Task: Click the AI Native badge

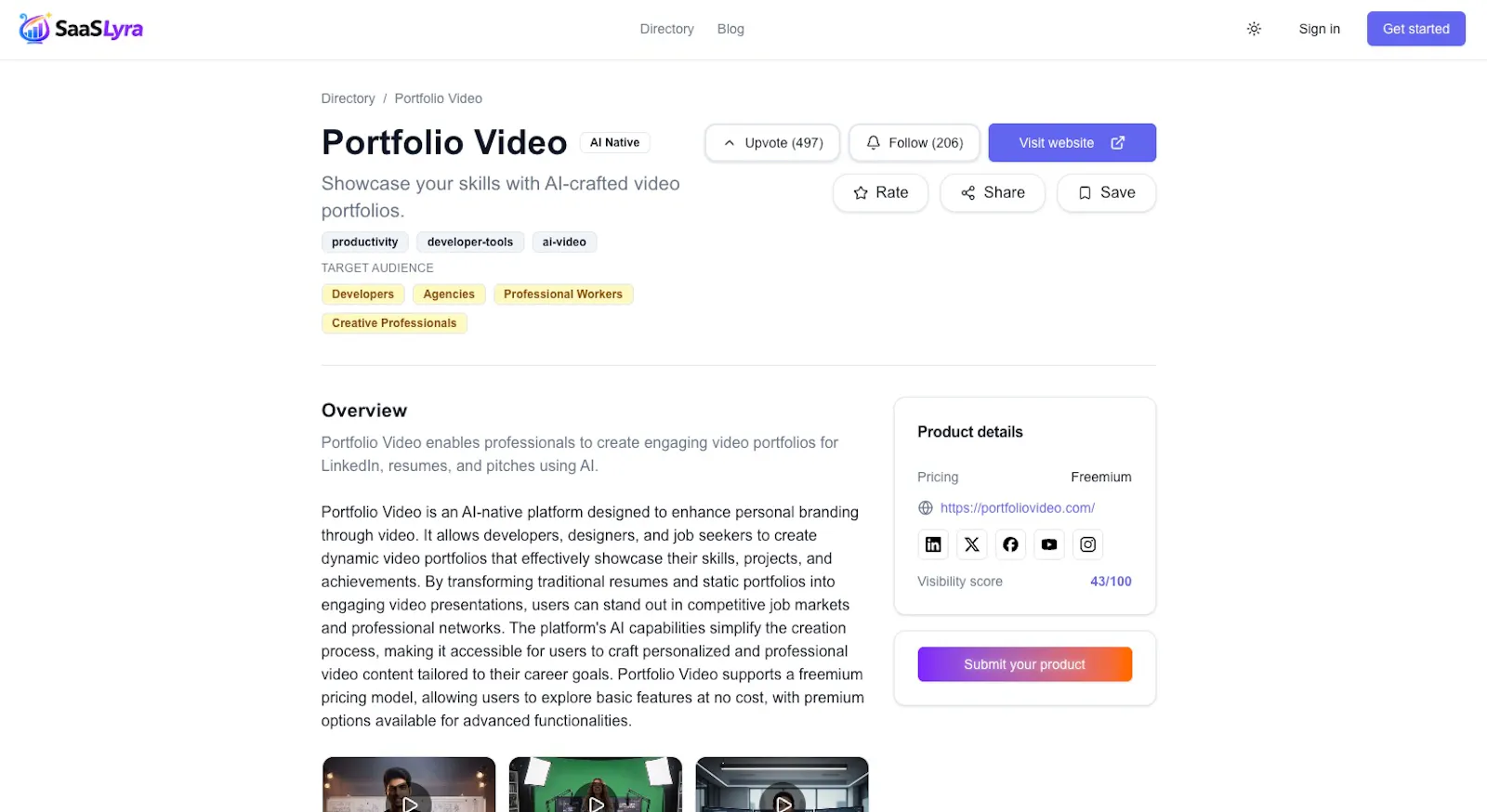Action: [x=615, y=142]
